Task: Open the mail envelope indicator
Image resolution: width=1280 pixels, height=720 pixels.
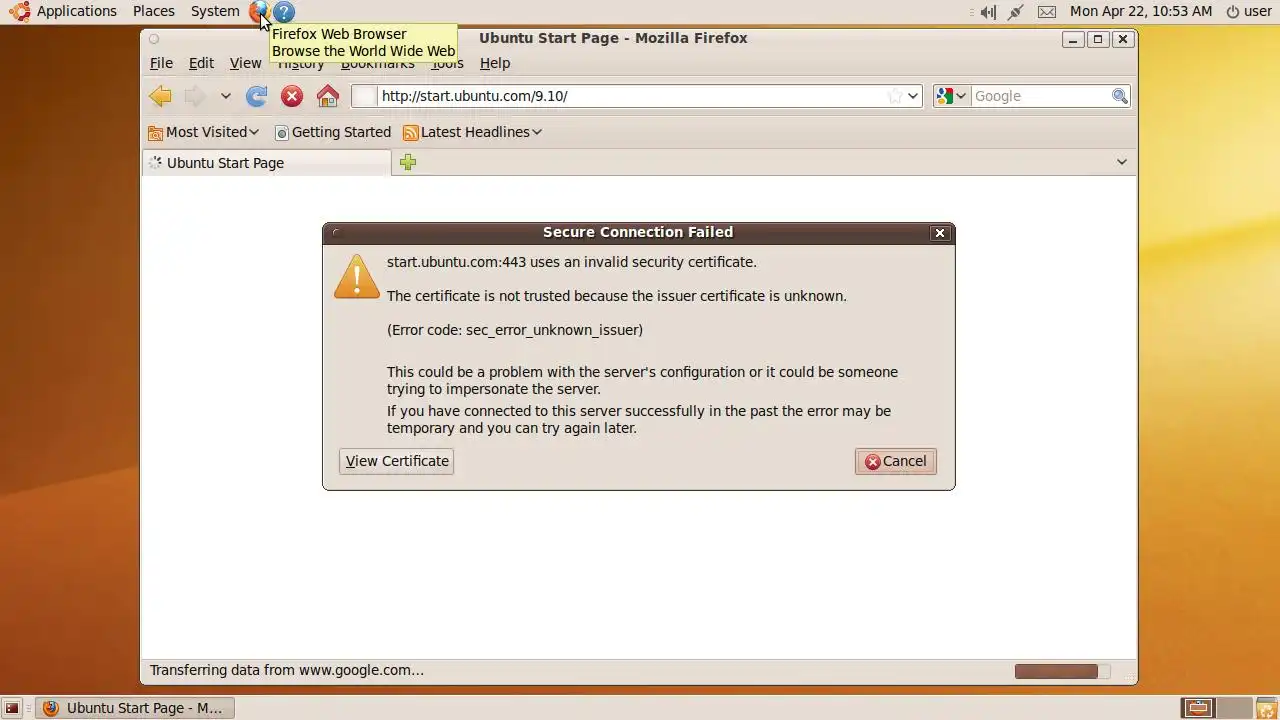Action: [x=1047, y=12]
